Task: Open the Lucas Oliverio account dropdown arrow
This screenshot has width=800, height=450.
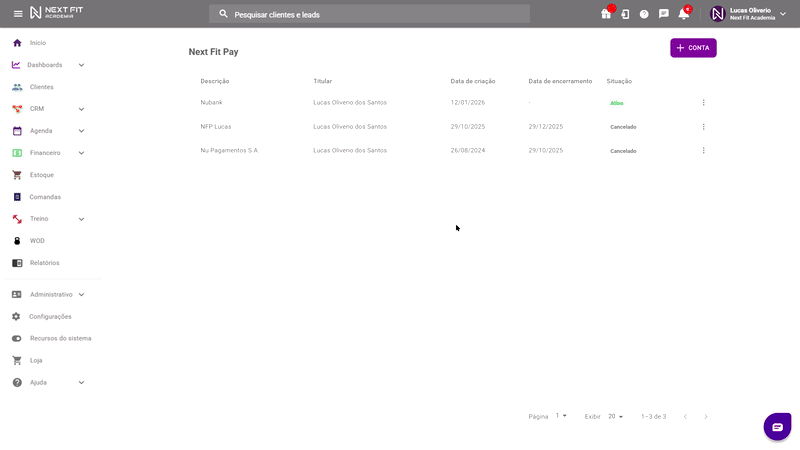Action: point(783,14)
